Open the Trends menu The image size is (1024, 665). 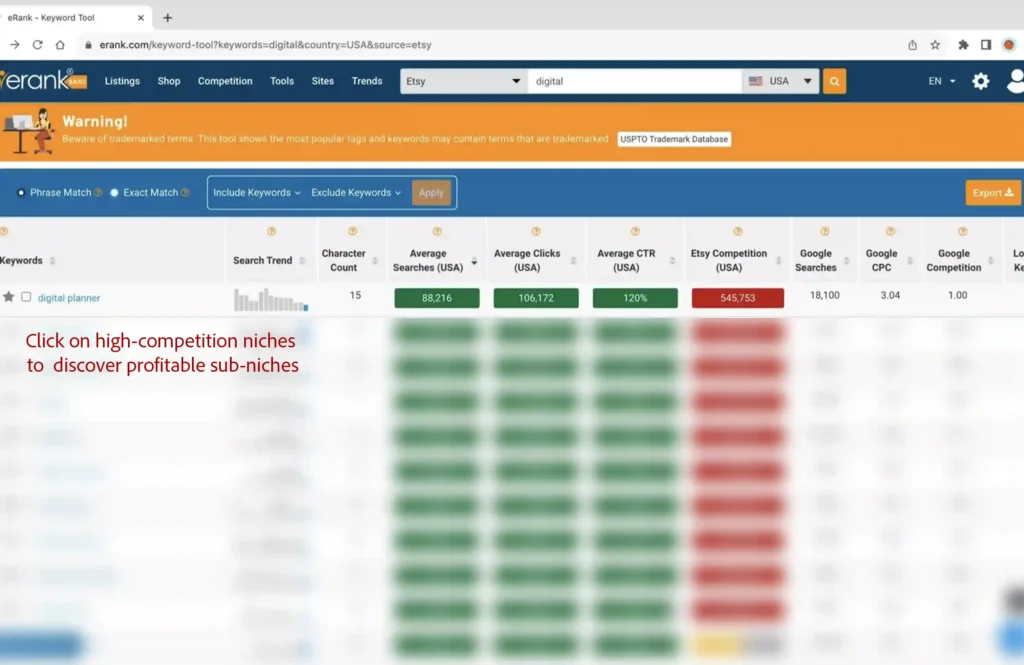(x=367, y=81)
